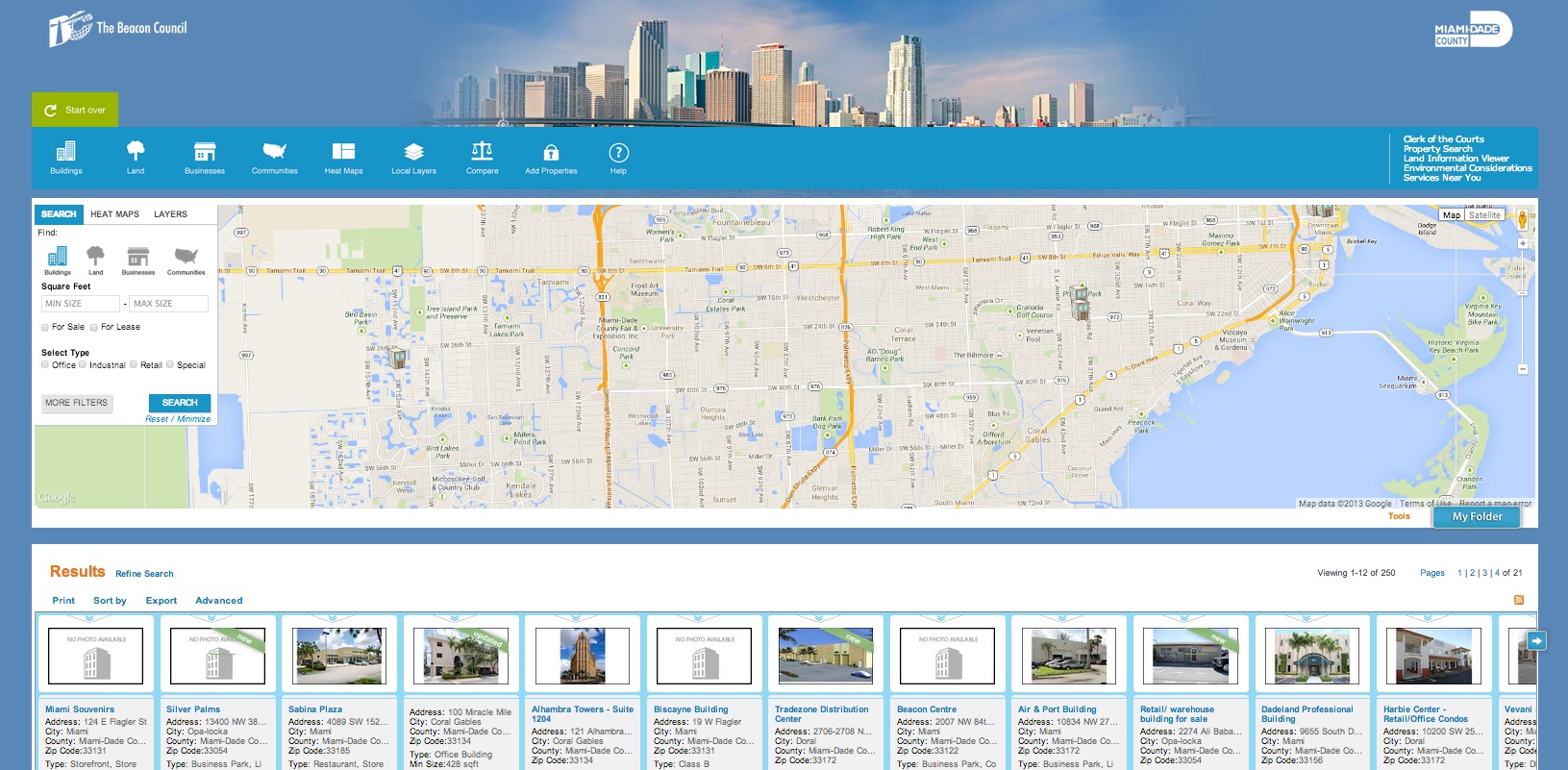Select the HEAT MAPS tab
Screen dimensions: 1568x770
click(114, 214)
